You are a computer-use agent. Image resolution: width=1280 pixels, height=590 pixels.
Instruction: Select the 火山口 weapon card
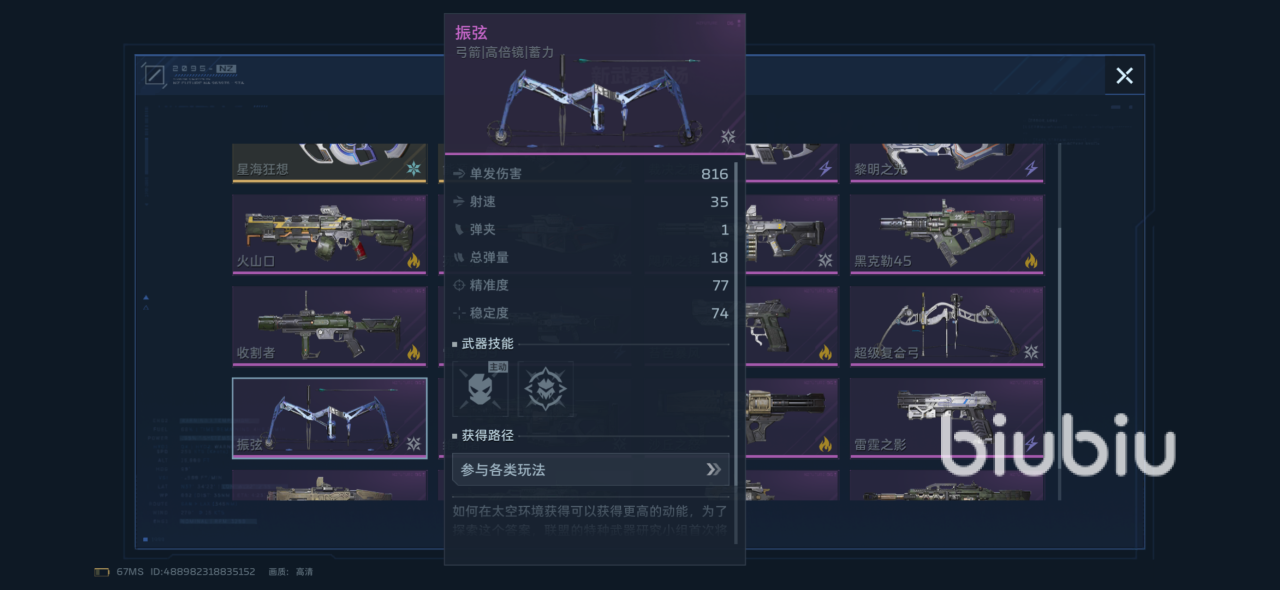click(x=330, y=234)
